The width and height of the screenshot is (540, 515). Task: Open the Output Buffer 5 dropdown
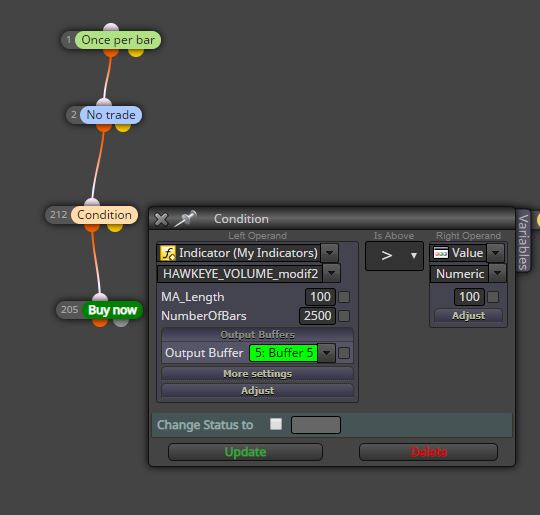[326, 353]
